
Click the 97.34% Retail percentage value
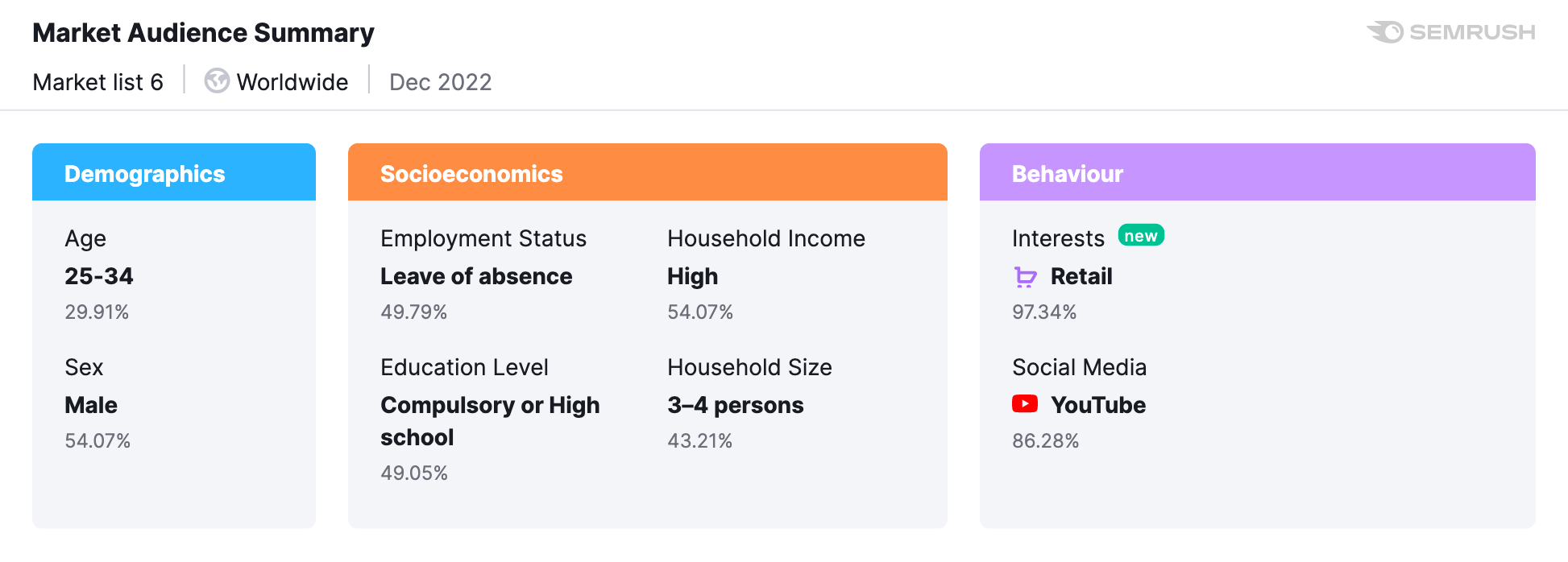click(x=1044, y=312)
